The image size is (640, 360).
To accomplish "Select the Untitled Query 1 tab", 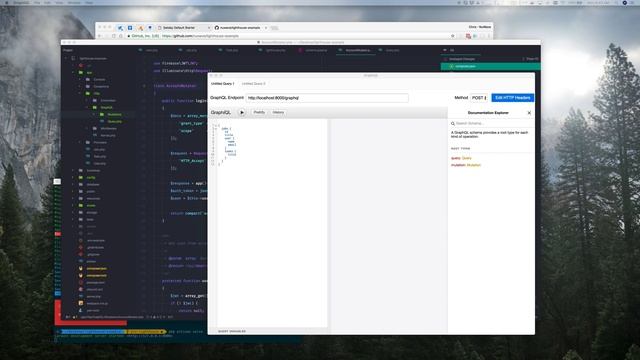I will pos(222,84).
